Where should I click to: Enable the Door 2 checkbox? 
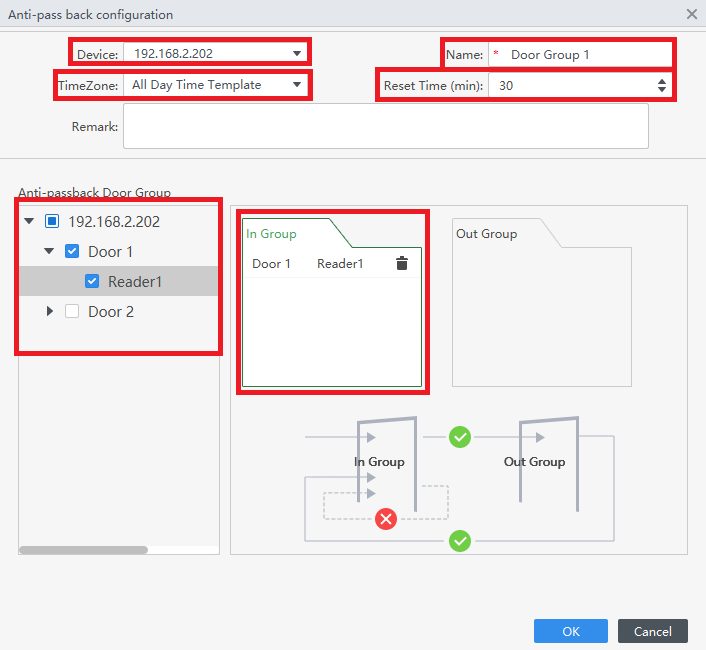click(x=72, y=312)
